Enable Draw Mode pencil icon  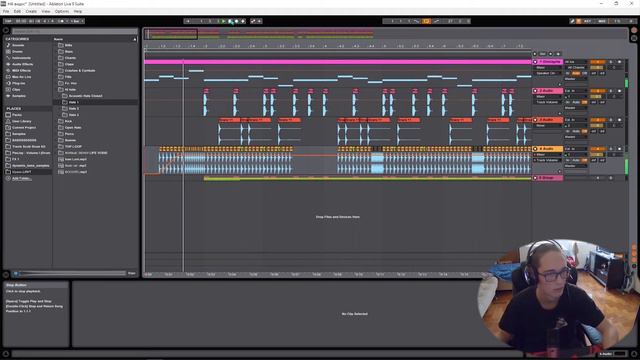point(572,21)
